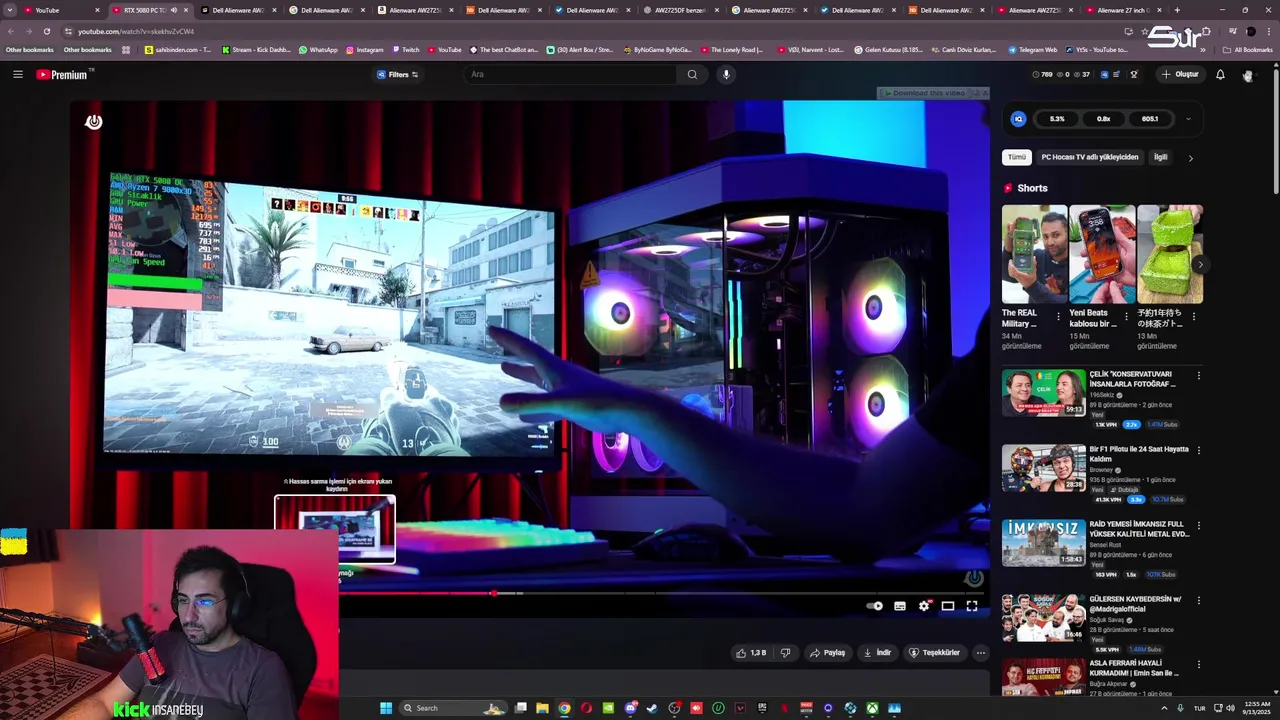The width and height of the screenshot is (1280, 720).
Task: Select the Tümü filter chip
Action: point(1017,157)
